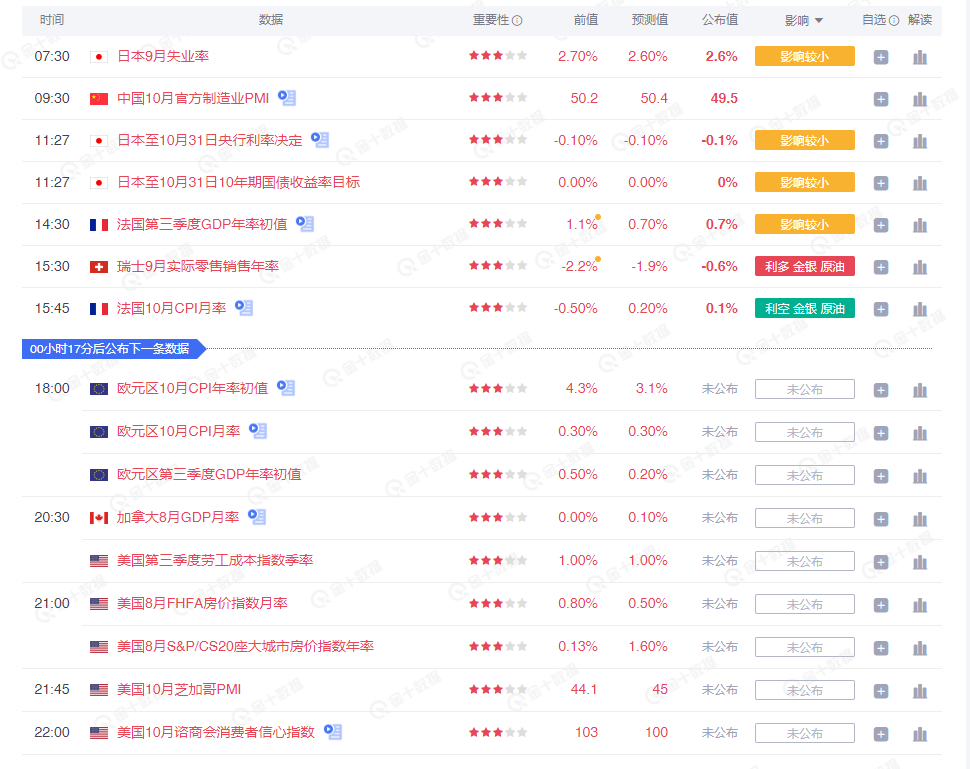Open the 日本9月失业率 data detail link
Screen dimensions: 970x769
point(165,57)
